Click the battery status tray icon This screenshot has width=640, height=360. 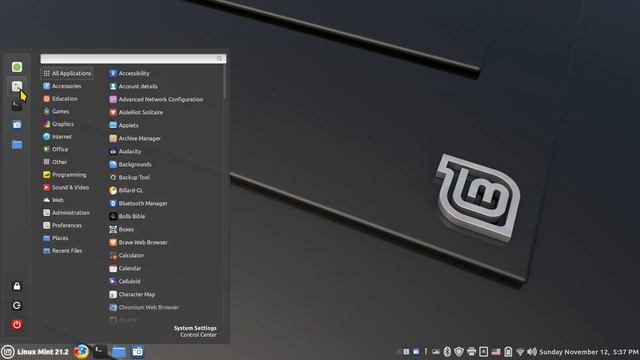coord(508,352)
